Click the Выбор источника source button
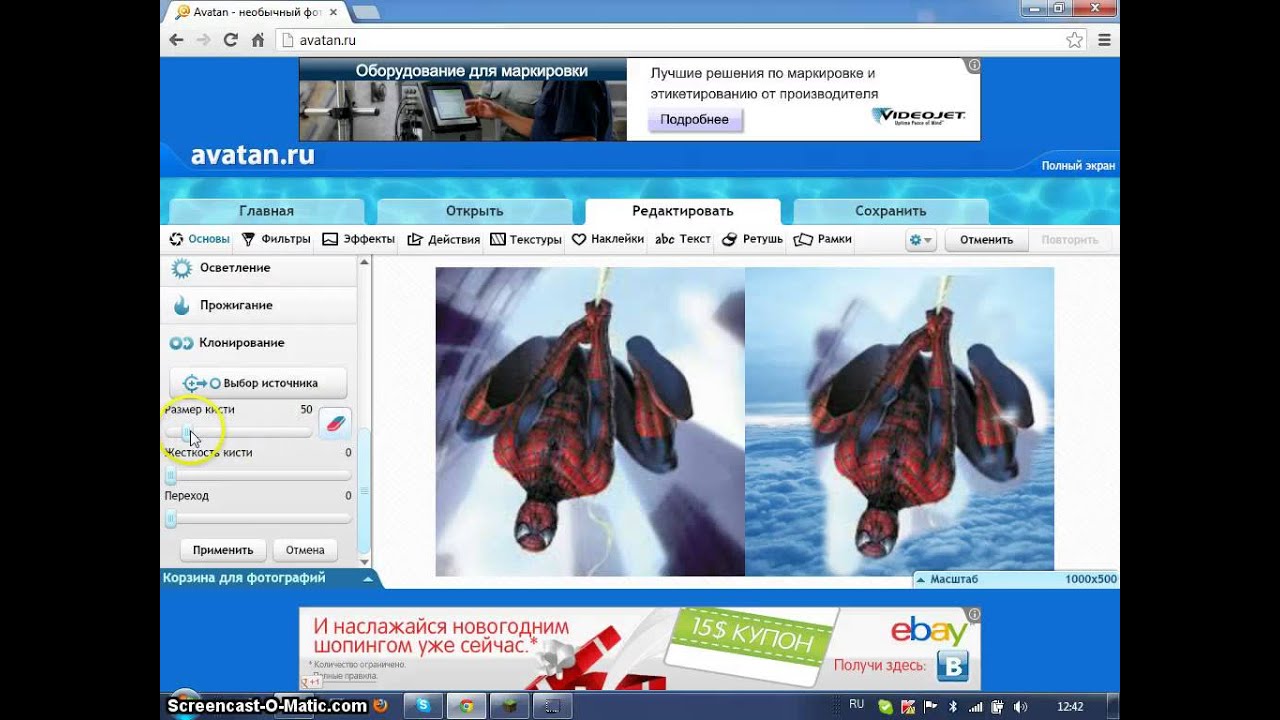 258,383
